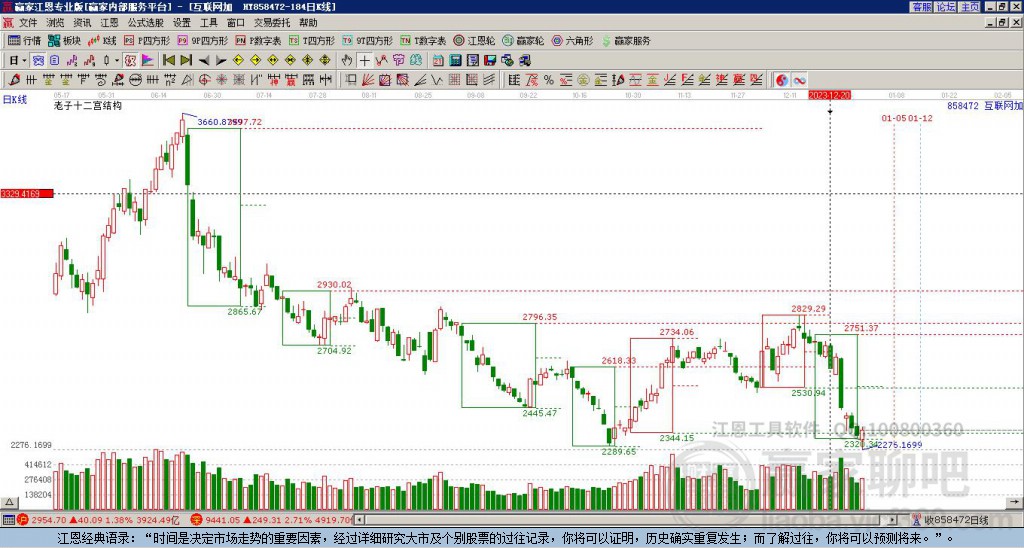Open the 公式选股 menu
The height and width of the screenshot is (548, 1024).
click(145, 22)
